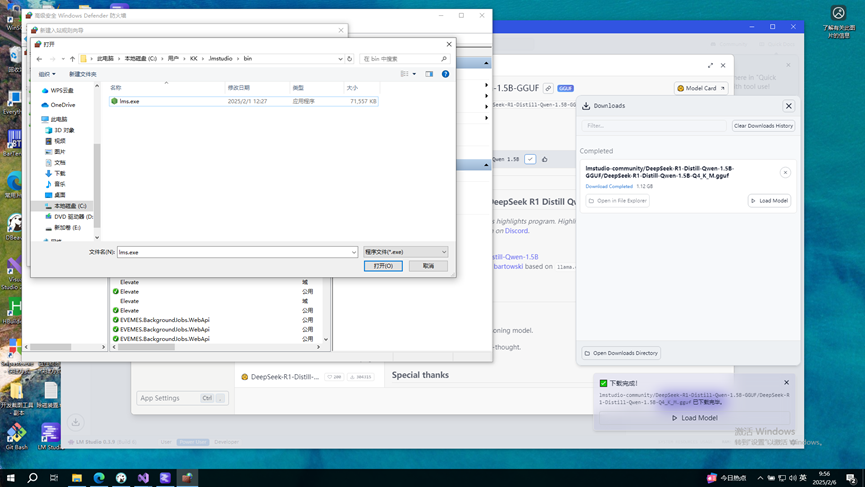Click Load Model in the 下载完成 notification

pyautogui.click(x=695, y=418)
